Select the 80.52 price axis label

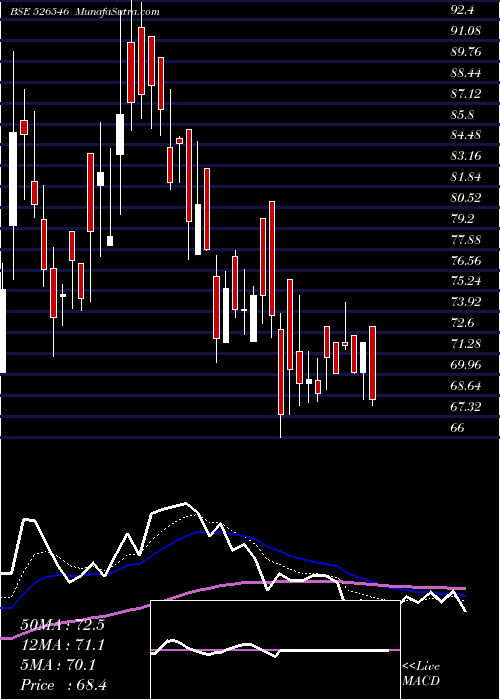click(466, 198)
